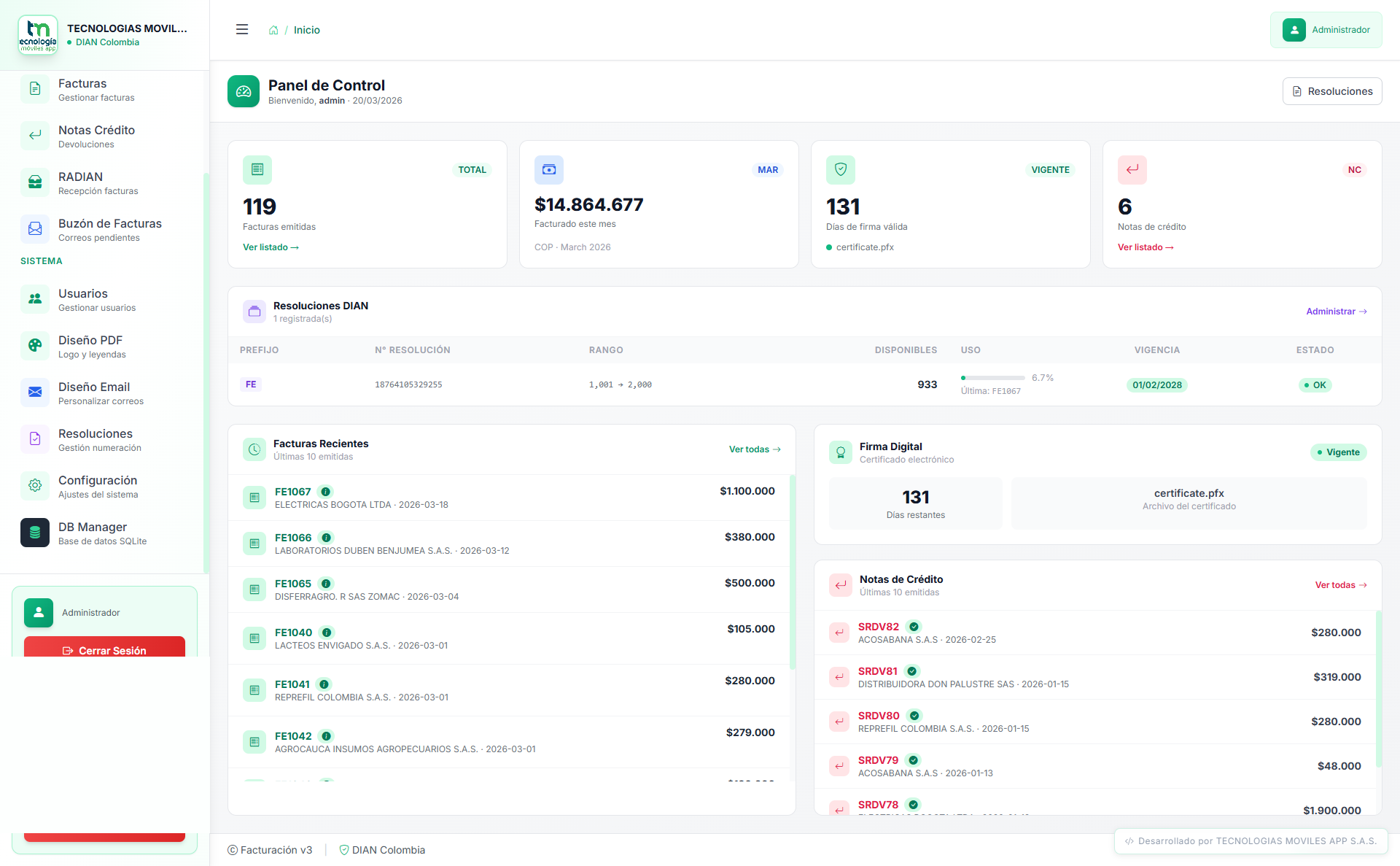Open the Administrador user menu top right
1400x866 pixels.
[x=1326, y=30]
